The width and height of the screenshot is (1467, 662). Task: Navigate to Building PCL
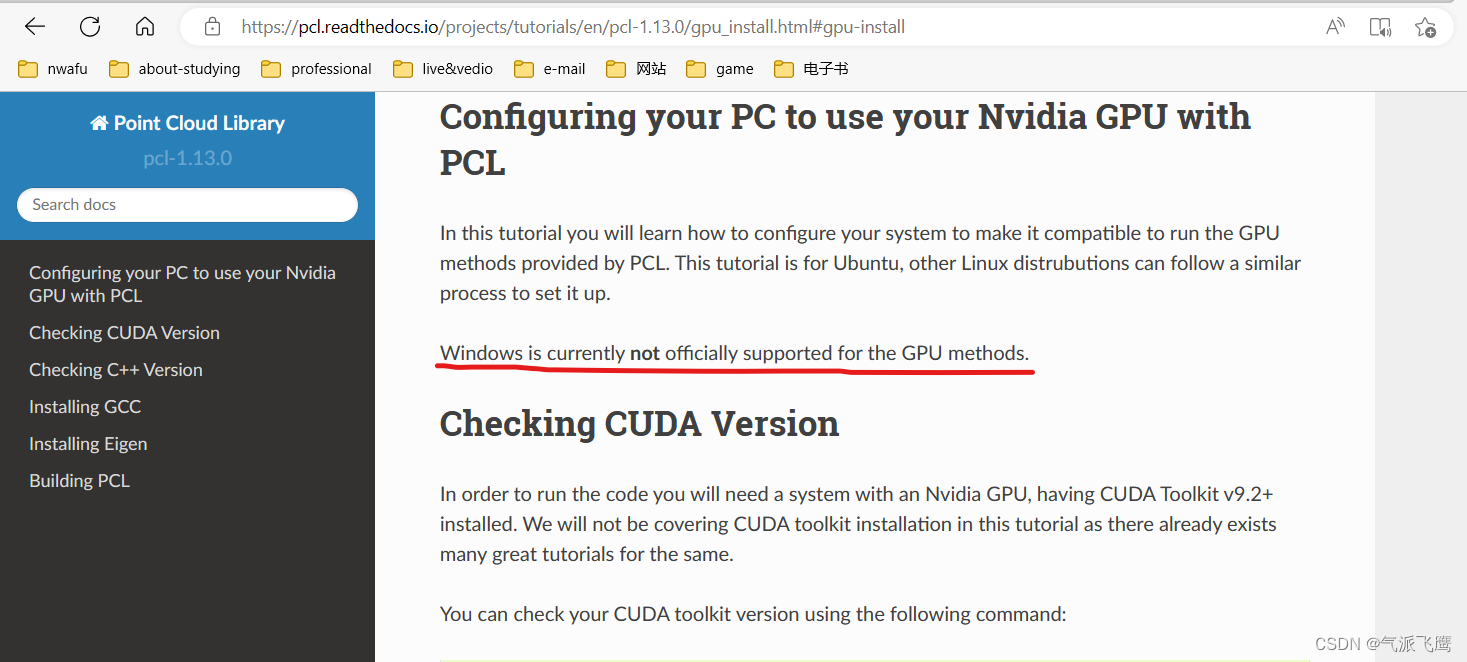[x=79, y=480]
